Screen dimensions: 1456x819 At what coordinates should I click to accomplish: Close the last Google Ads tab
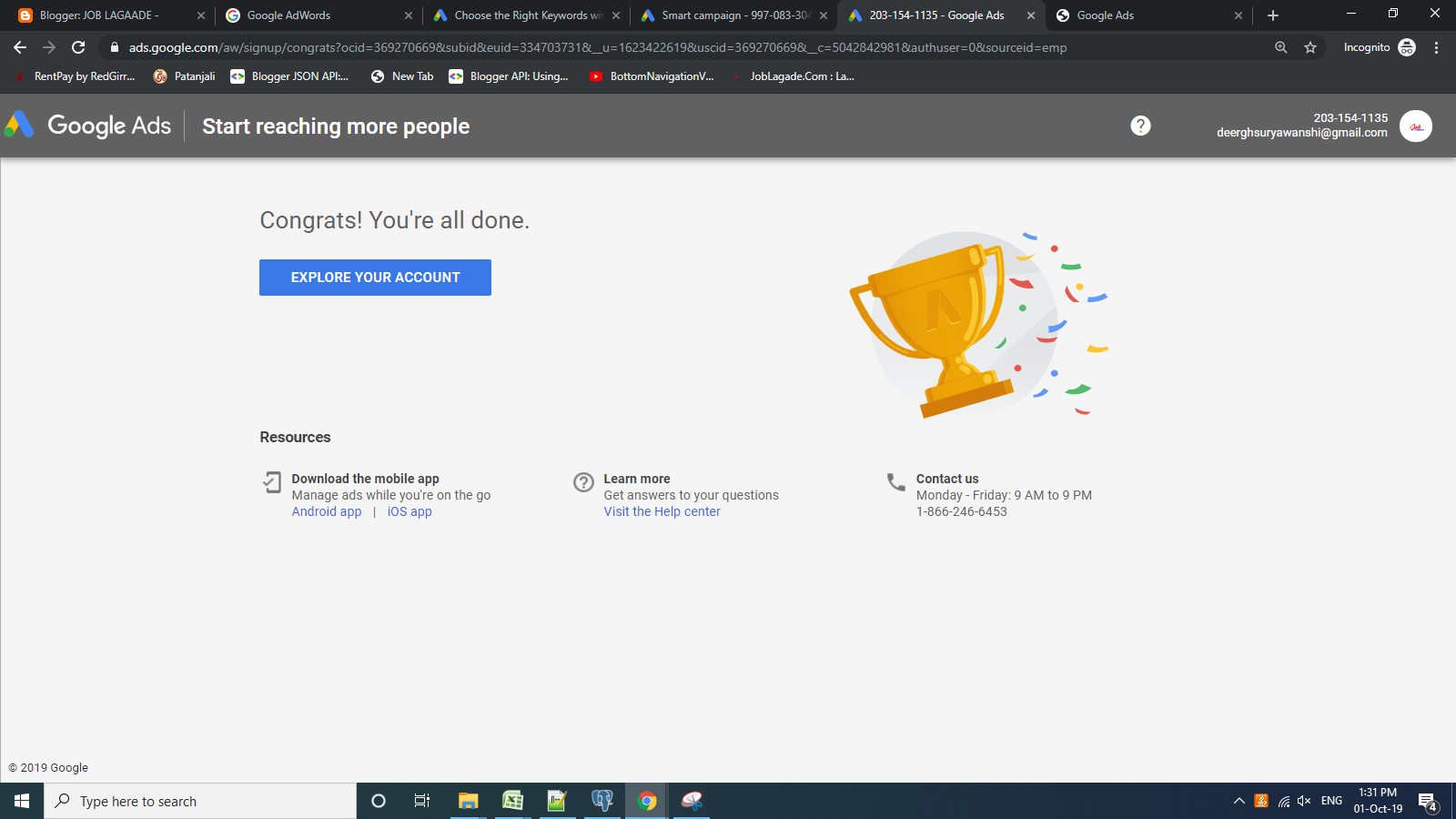(x=1239, y=15)
